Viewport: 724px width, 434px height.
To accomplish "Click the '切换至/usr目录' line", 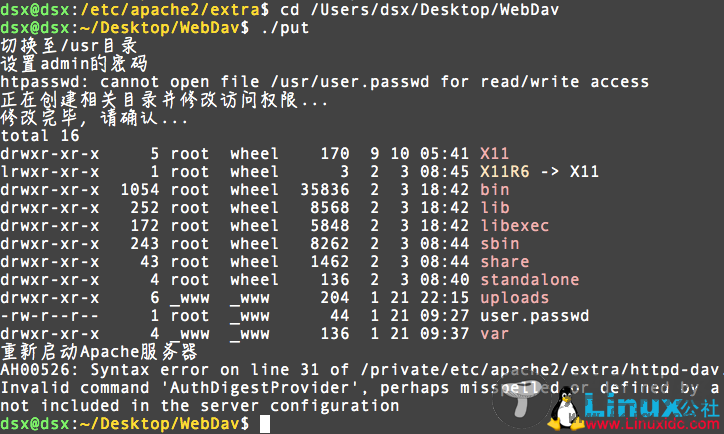I will pyautogui.click(x=69, y=46).
